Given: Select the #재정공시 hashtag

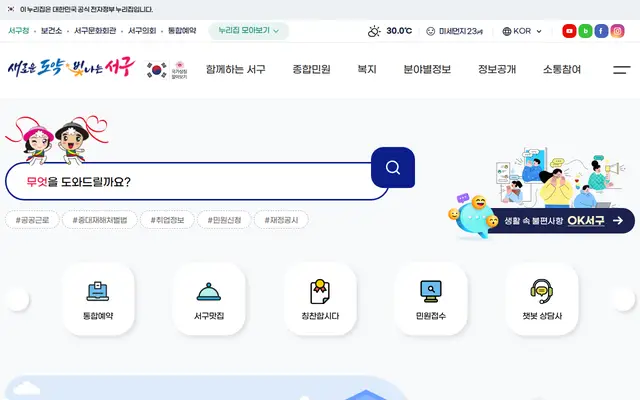Looking at the screenshot, I should 281,220.
